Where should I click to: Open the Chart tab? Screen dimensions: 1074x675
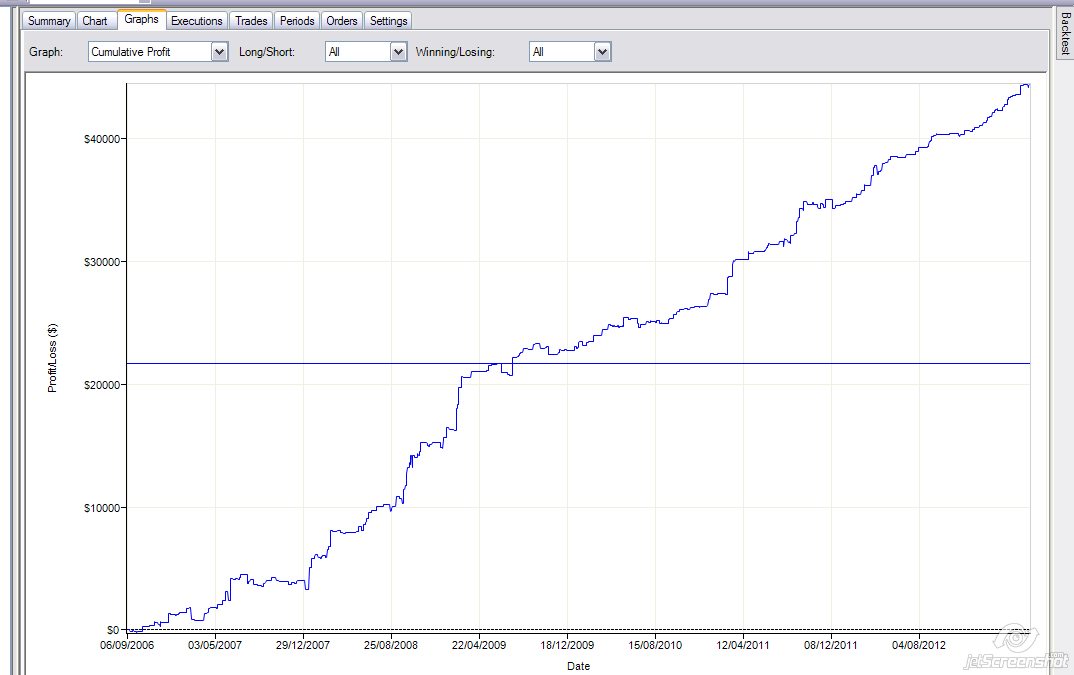pyautogui.click(x=95, y=21)
